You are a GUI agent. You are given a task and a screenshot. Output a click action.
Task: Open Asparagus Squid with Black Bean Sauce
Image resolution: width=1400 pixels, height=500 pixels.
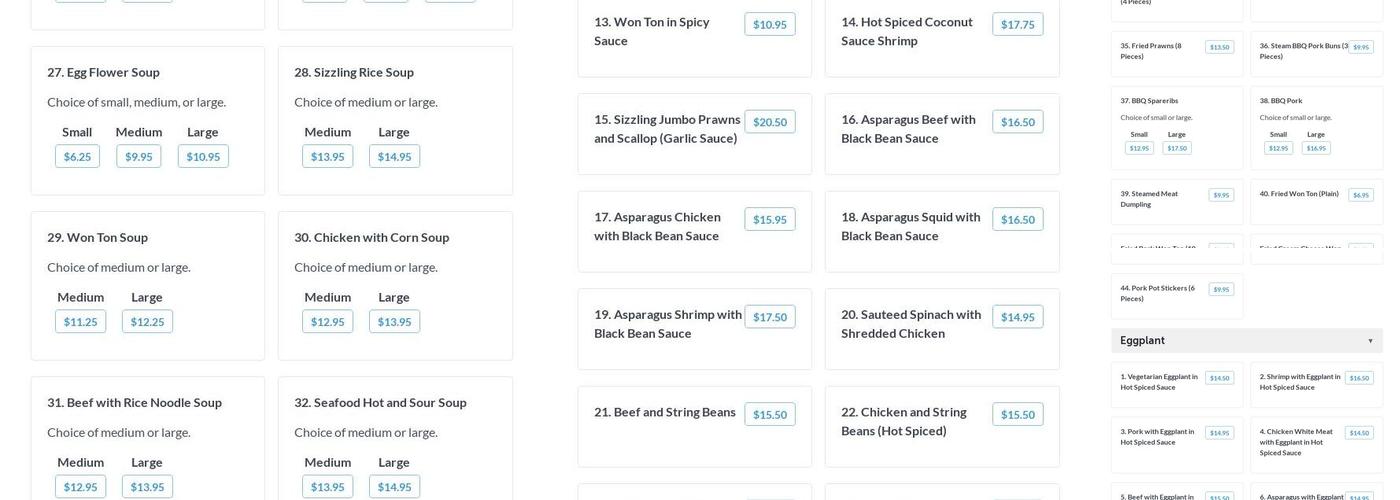point(910,226)
